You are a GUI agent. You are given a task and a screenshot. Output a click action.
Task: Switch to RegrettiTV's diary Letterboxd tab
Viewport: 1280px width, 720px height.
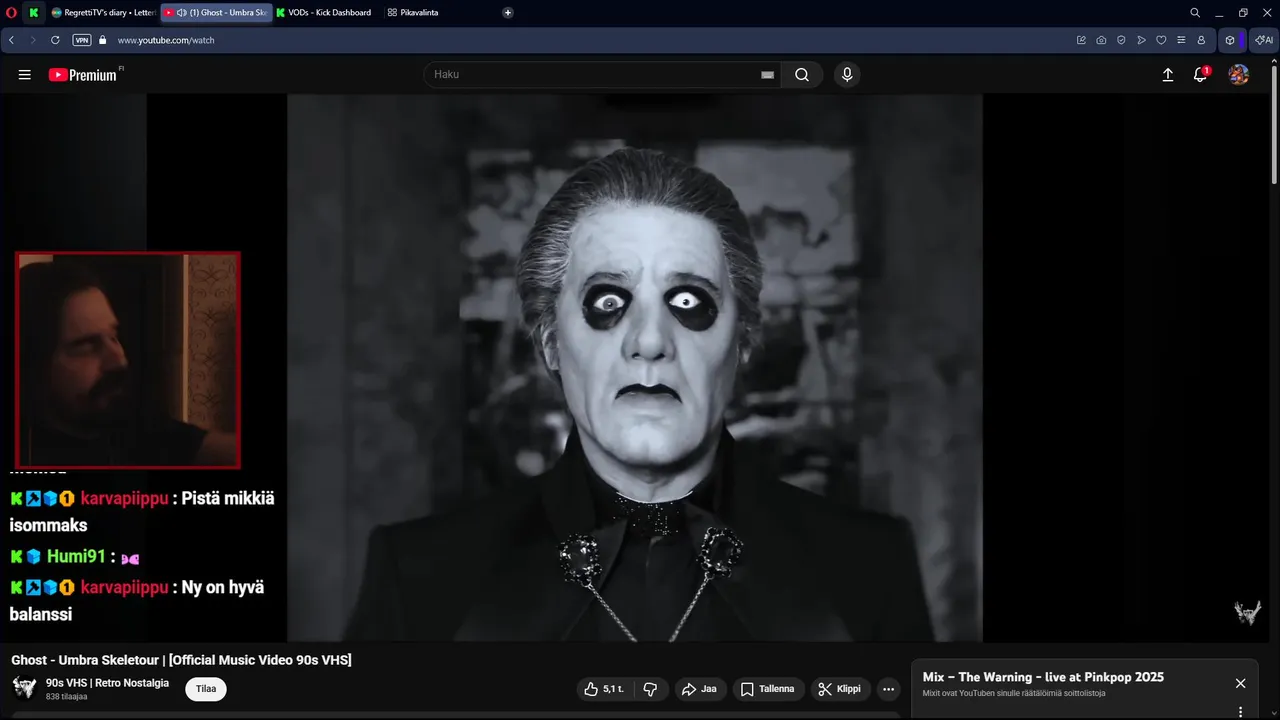coord(103,13)
